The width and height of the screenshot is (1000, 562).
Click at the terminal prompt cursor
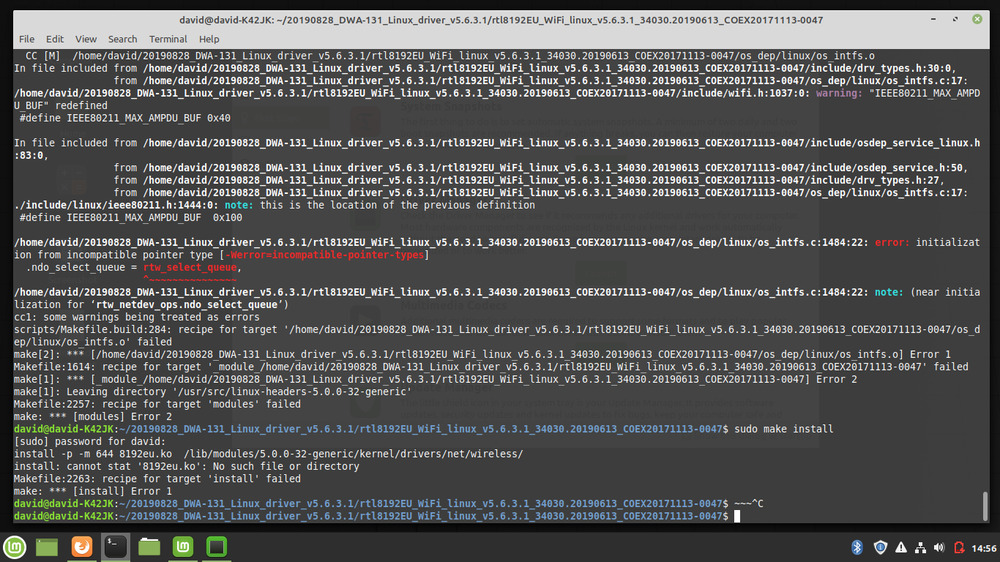(736, 516)
